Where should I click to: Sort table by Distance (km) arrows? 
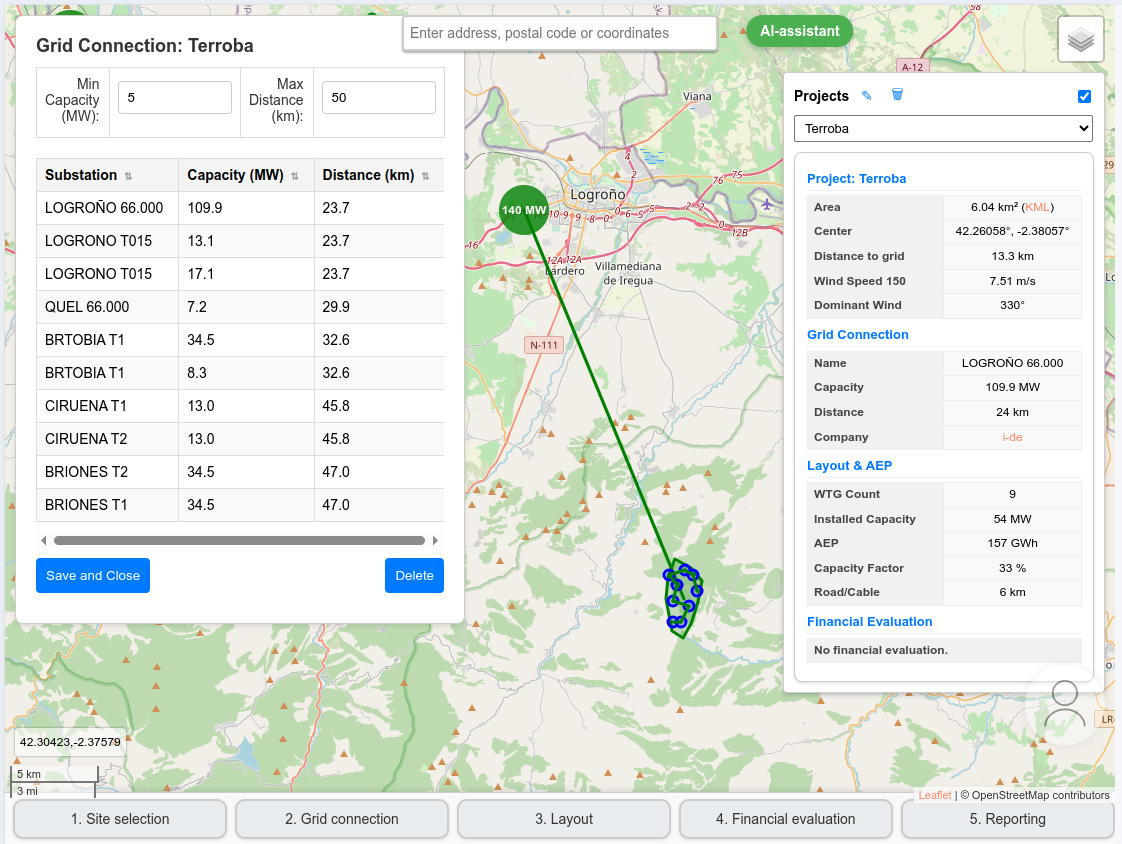click(x=425, y=176)
